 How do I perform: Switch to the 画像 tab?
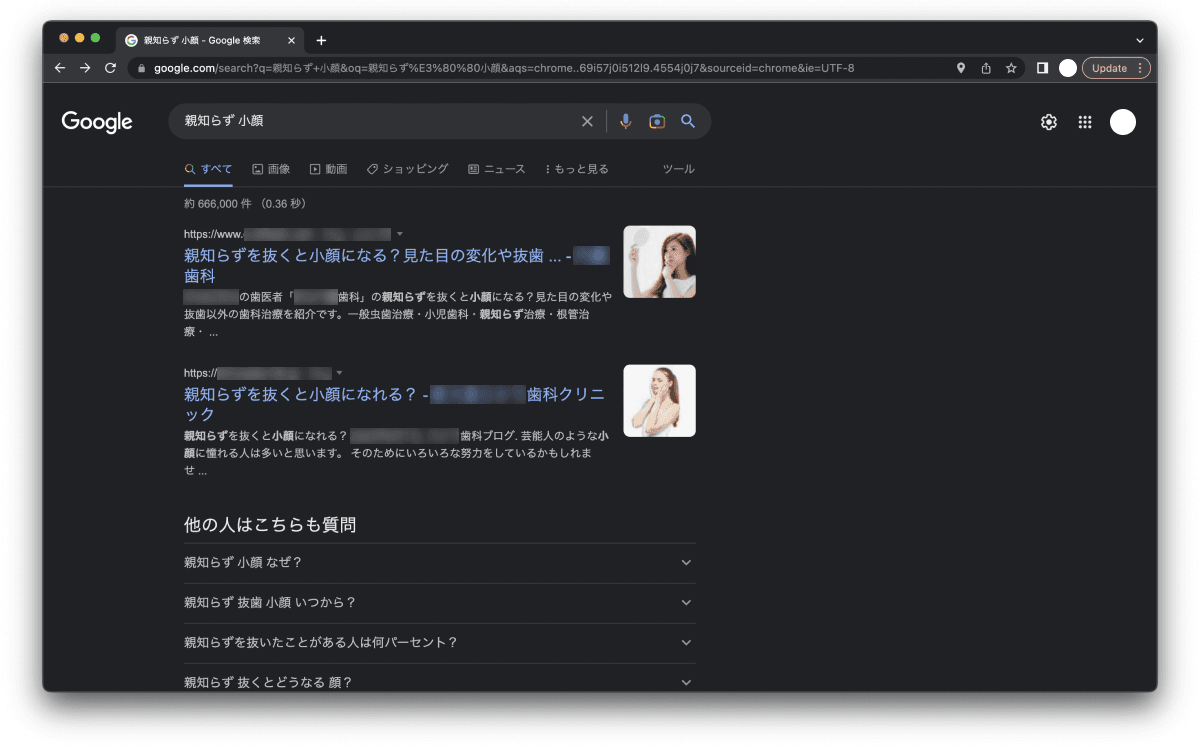271,169
